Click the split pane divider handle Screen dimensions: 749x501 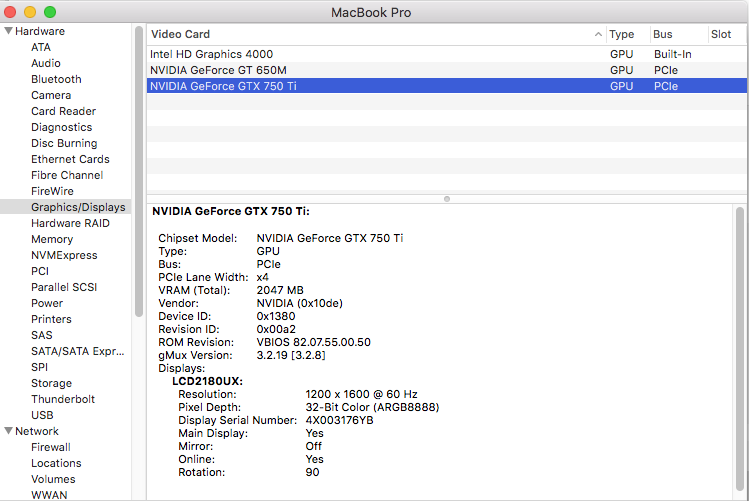(447, 199)
